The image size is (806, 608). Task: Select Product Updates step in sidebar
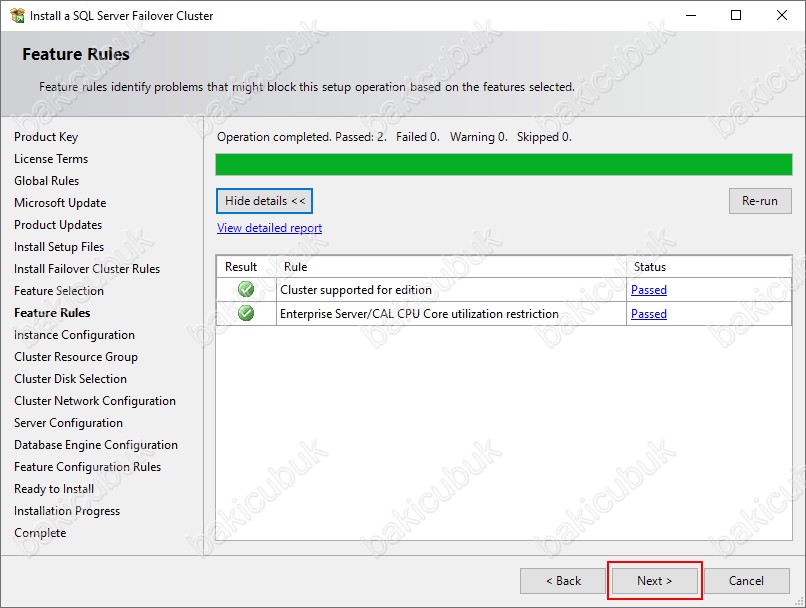pyautogui.click(x=58, y=225)
